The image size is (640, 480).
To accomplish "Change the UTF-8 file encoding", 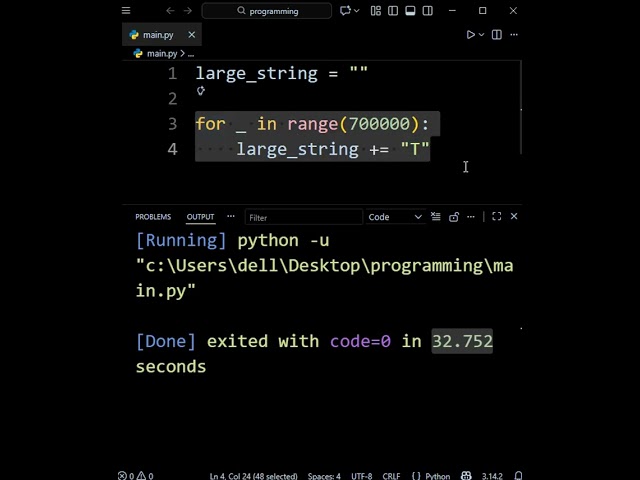I will click(362, 476).
